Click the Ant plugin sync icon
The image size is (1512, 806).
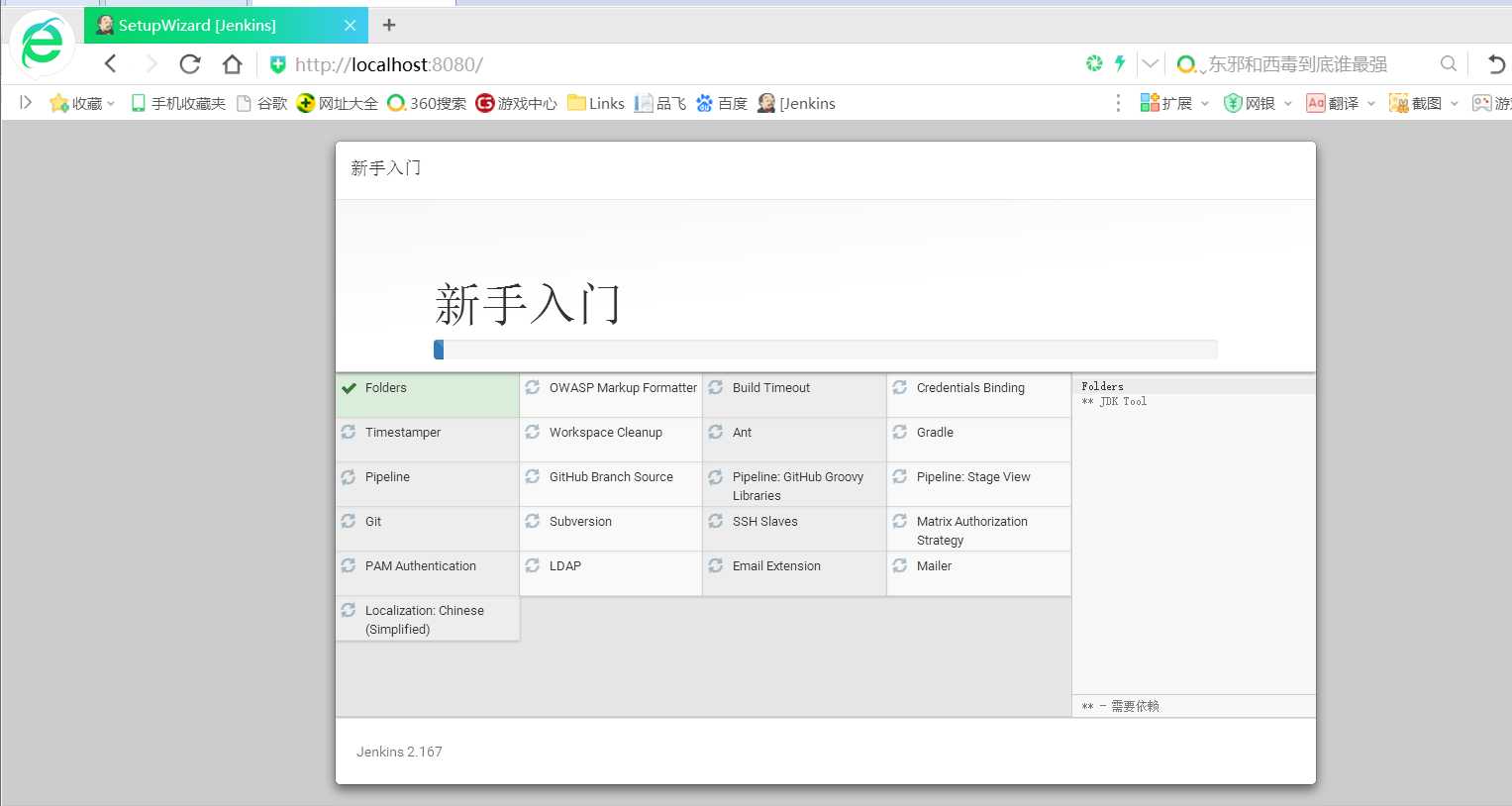[716, 432]
